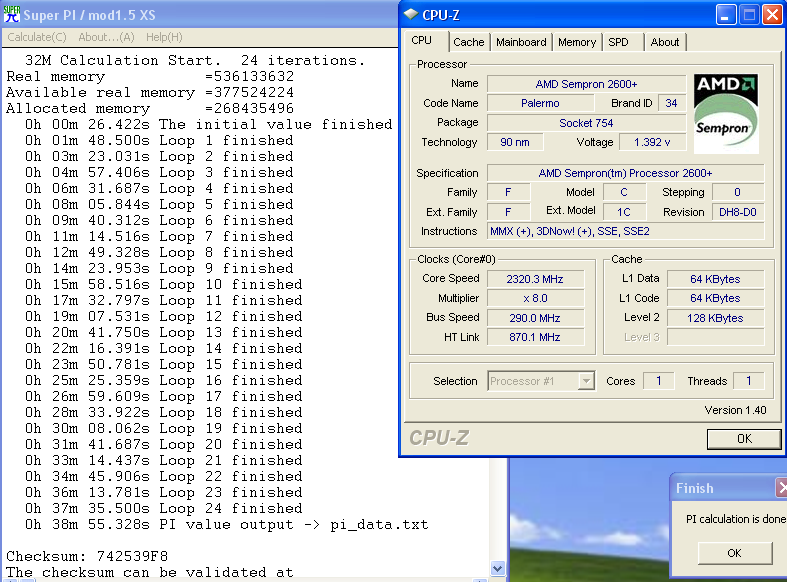Close the CPU-Z window

(x=772, y=15)
